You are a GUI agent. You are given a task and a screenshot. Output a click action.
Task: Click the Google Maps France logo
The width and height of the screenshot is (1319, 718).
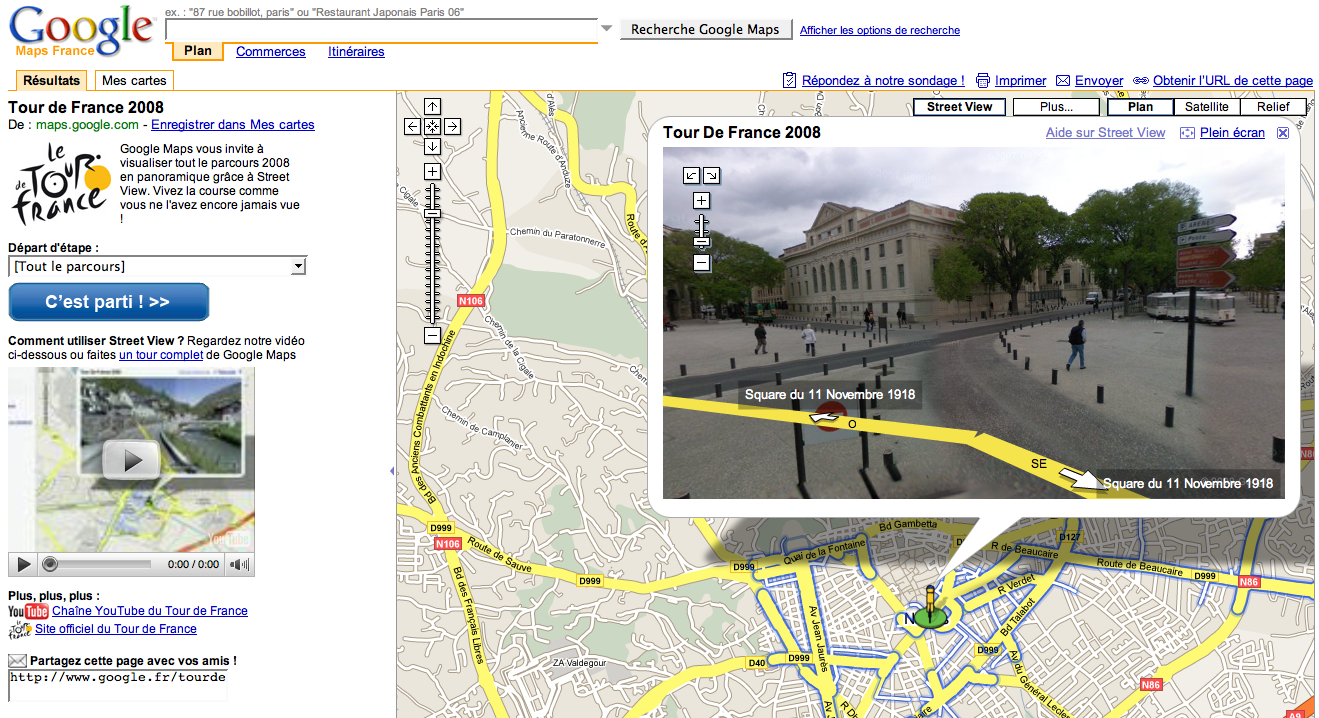[81, 30]
